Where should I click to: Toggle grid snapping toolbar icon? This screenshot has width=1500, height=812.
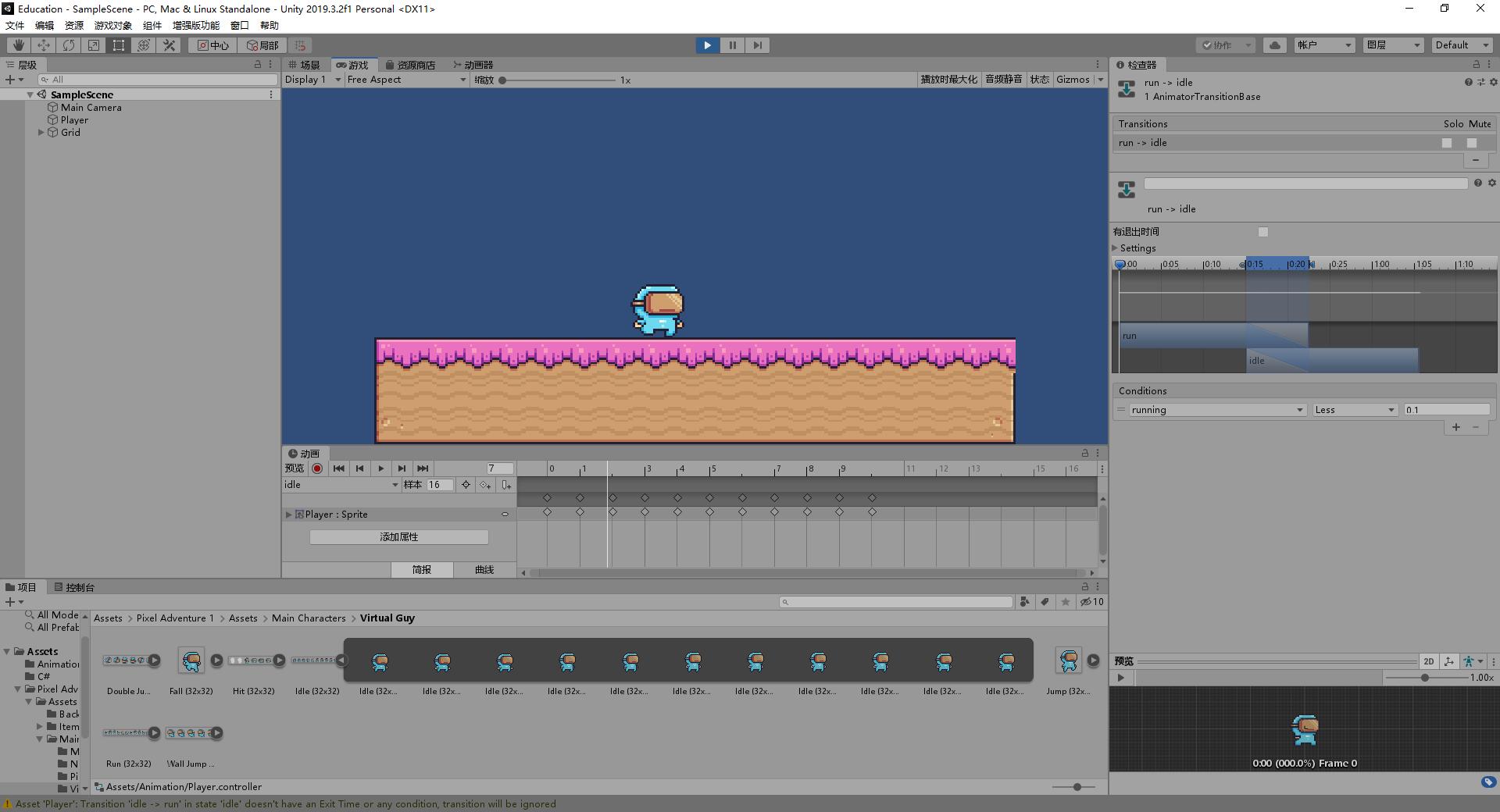[x=300, y=45]
